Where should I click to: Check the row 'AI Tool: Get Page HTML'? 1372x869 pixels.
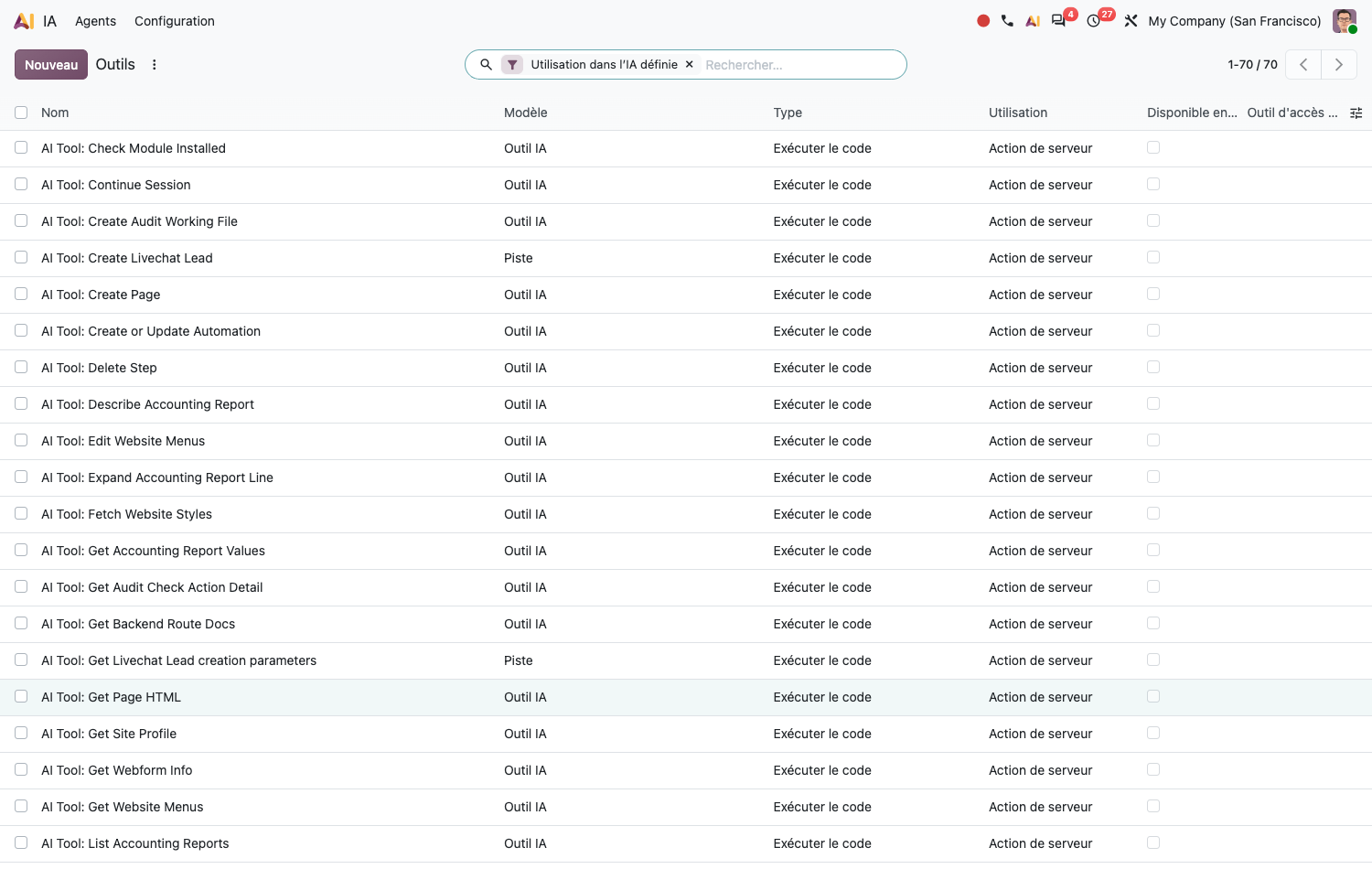tap(21, 696)
